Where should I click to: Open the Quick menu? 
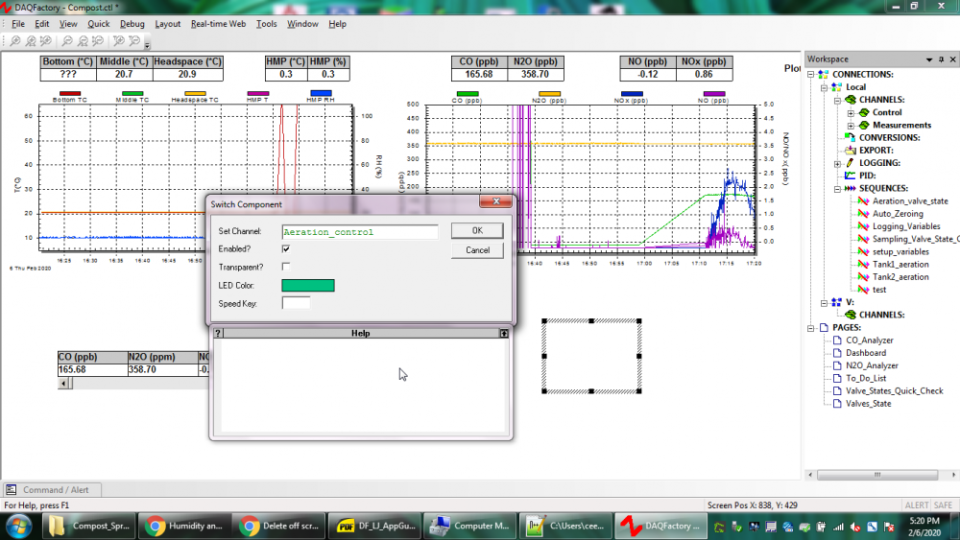tap(98, 24)
